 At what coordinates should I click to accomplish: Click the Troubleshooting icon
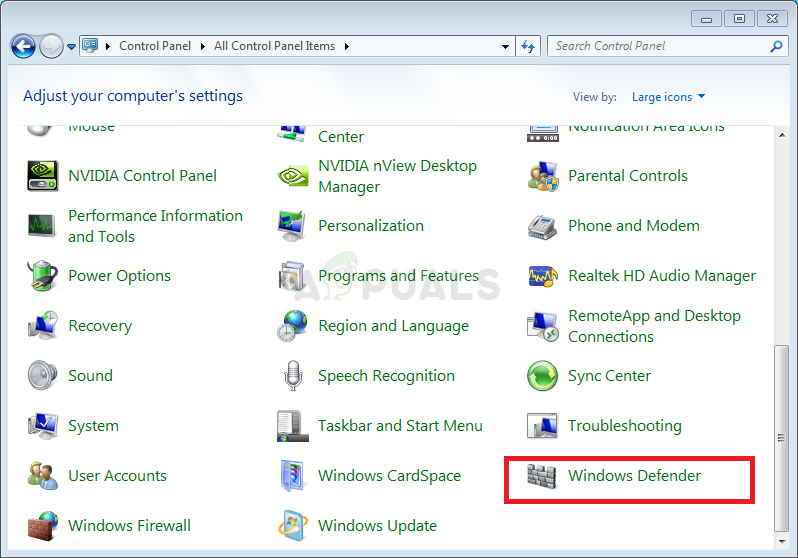(542, 426)
